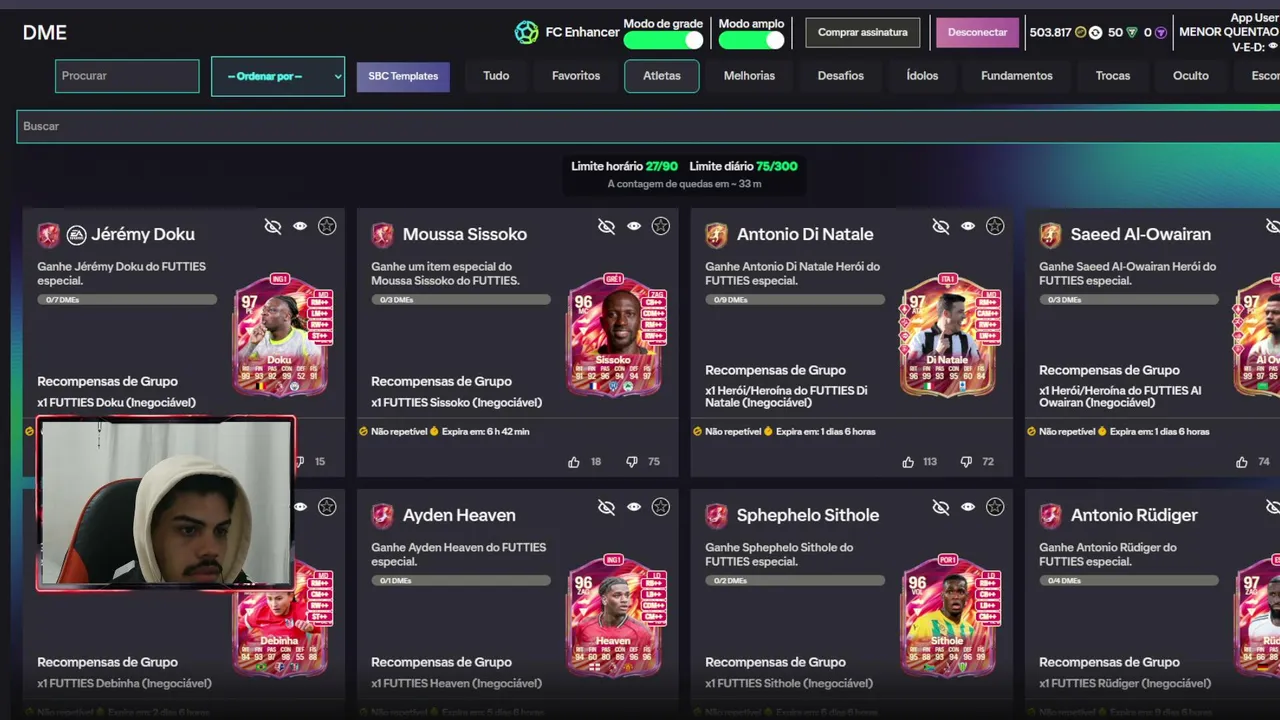Click the crossed-out eye icon on Antonio Di Natale card
This screenshot has height=720, width=1280.
click(941, 227)
